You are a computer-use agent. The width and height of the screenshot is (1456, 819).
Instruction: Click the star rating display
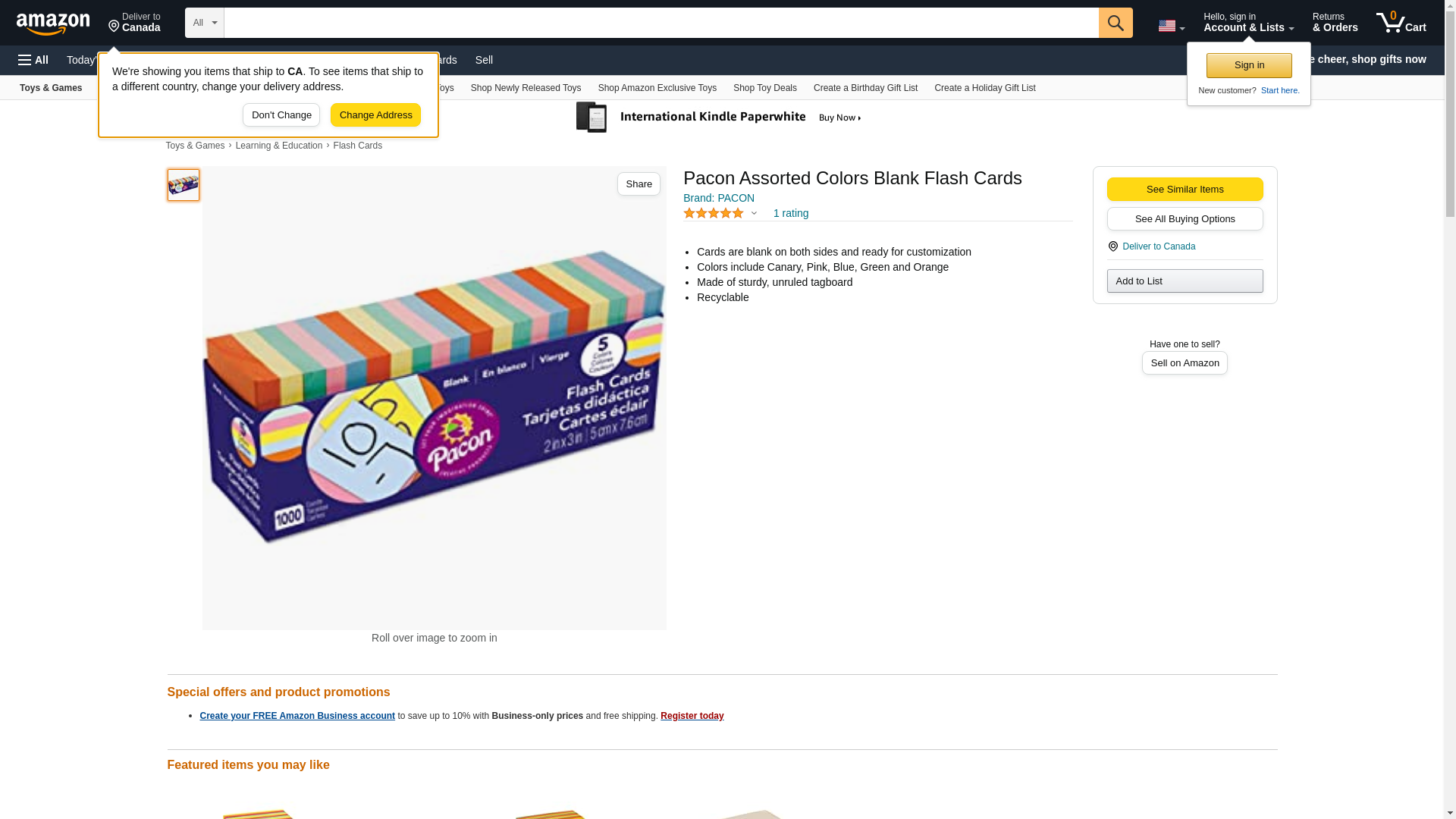pyautogui.click(x=714, y=213)
